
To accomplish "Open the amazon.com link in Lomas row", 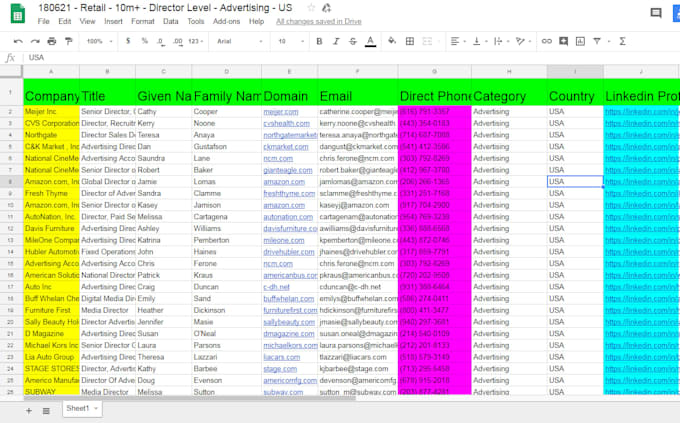I will coord(284,182).
